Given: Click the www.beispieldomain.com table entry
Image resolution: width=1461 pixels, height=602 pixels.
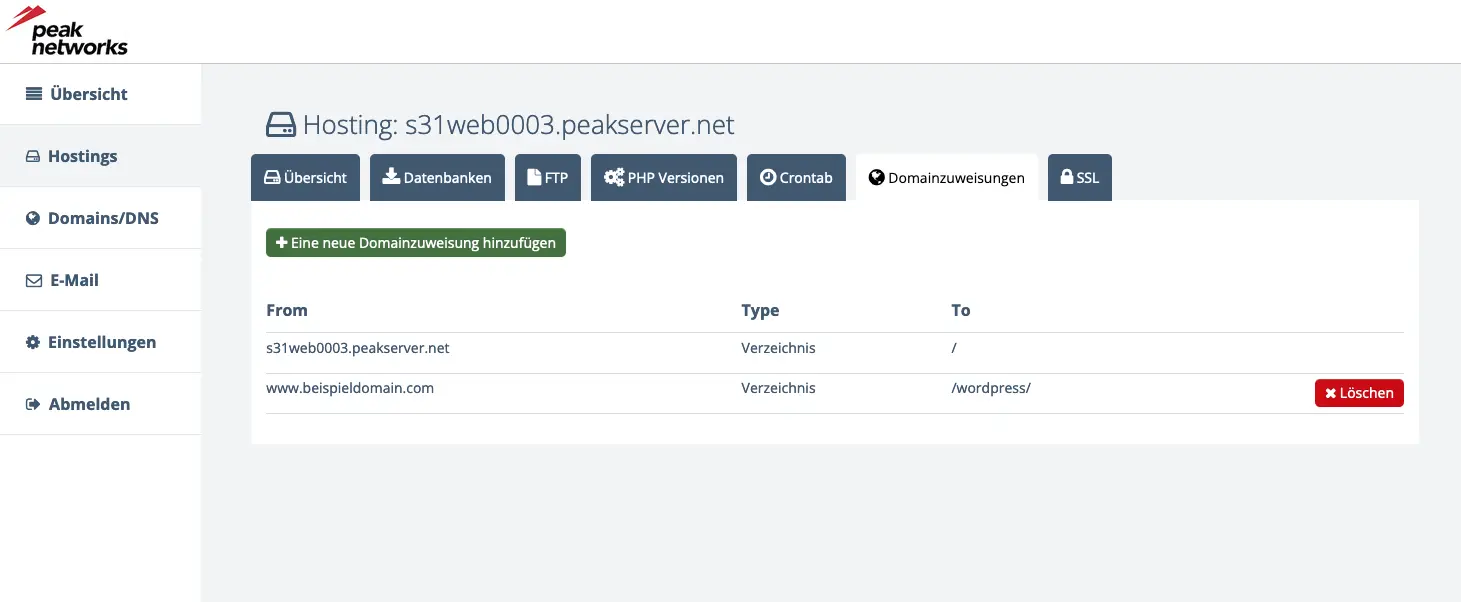Looking at the screenshot, I should 350,388.
